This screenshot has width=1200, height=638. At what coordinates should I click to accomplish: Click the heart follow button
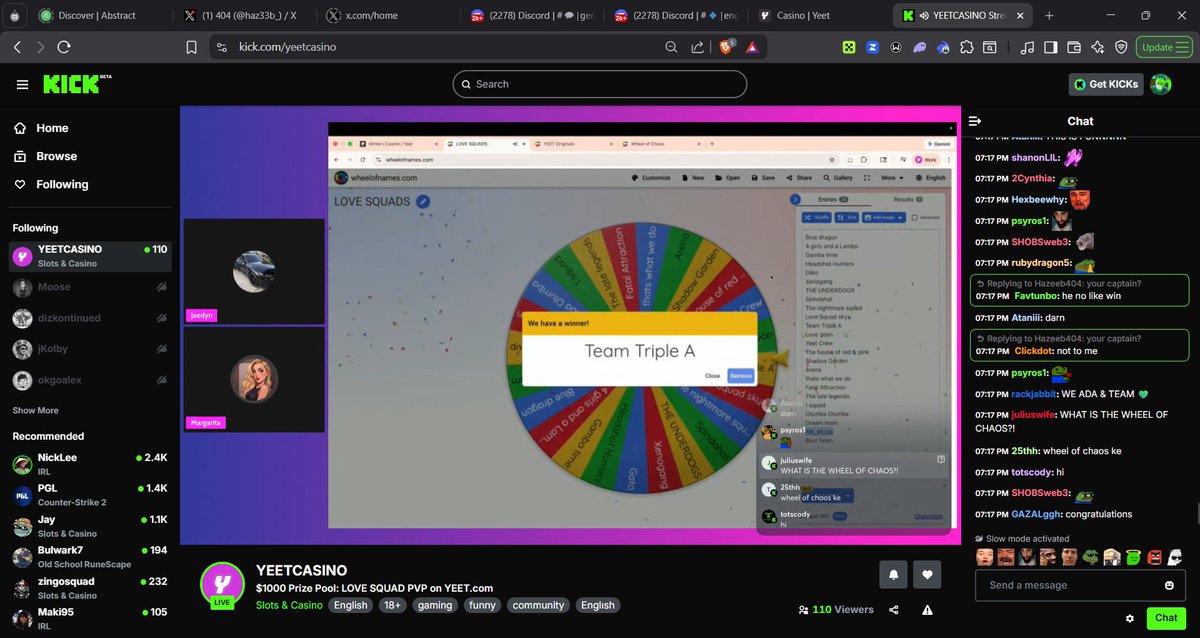tap(928, 574)
